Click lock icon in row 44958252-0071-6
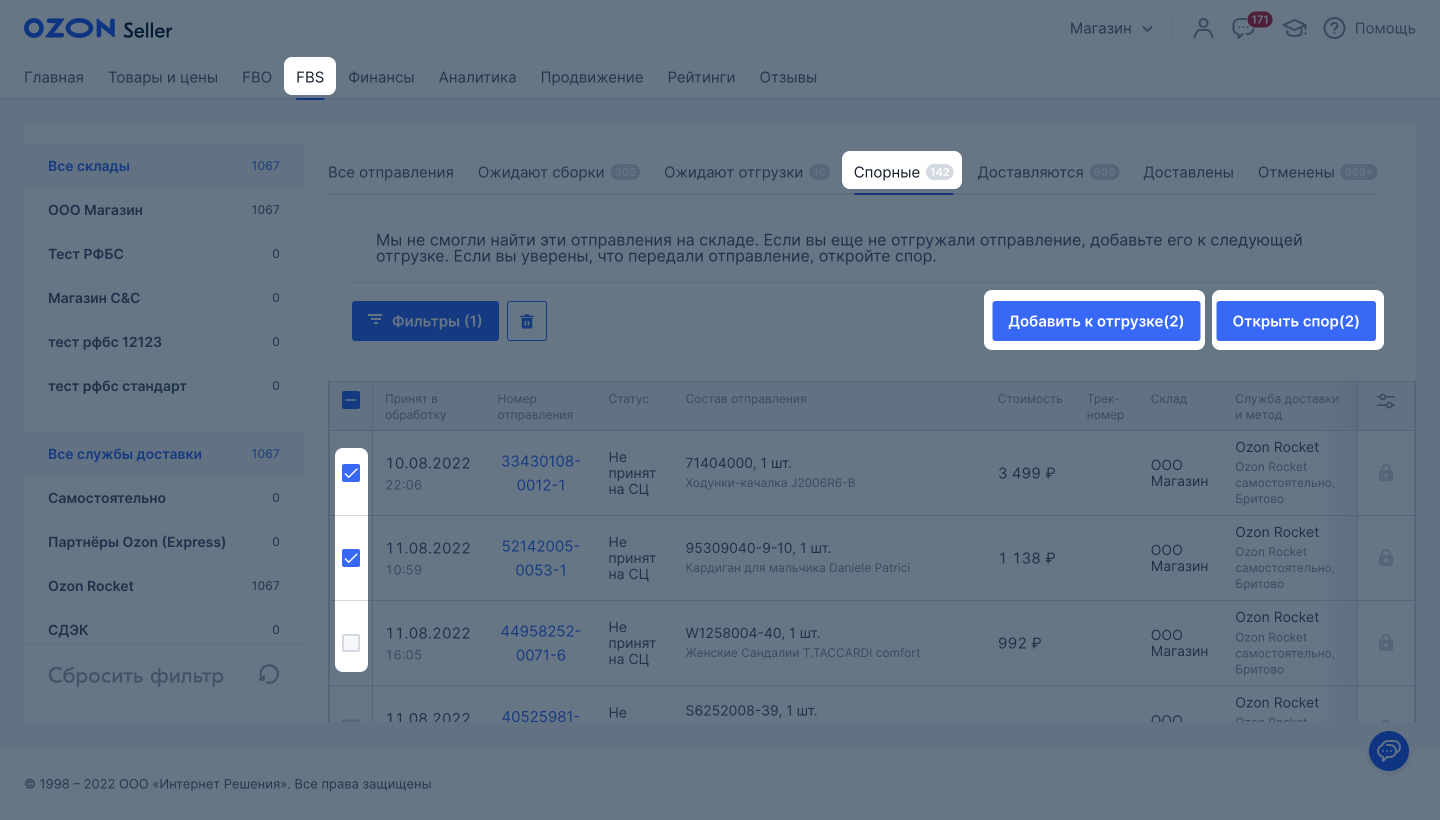Screen dimensions: 1440x820 [x=1386, y=643]
